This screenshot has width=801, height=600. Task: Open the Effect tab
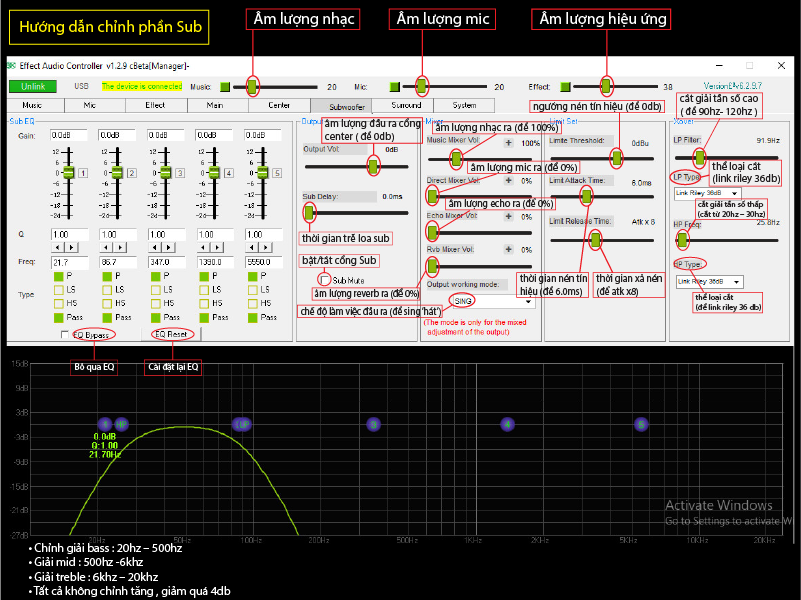coord(155,105)
